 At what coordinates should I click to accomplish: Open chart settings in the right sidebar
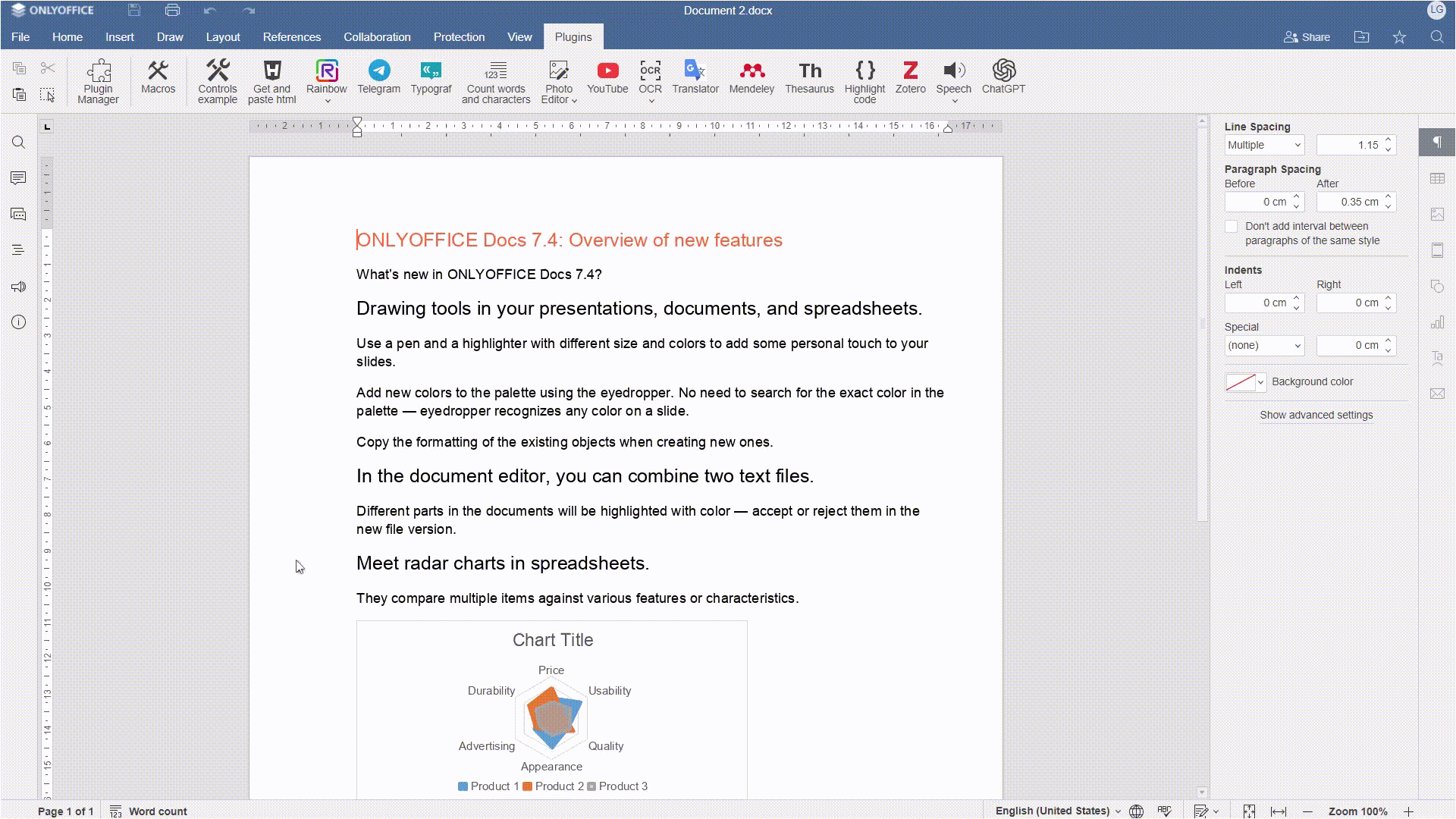(x=1438, y=322)
